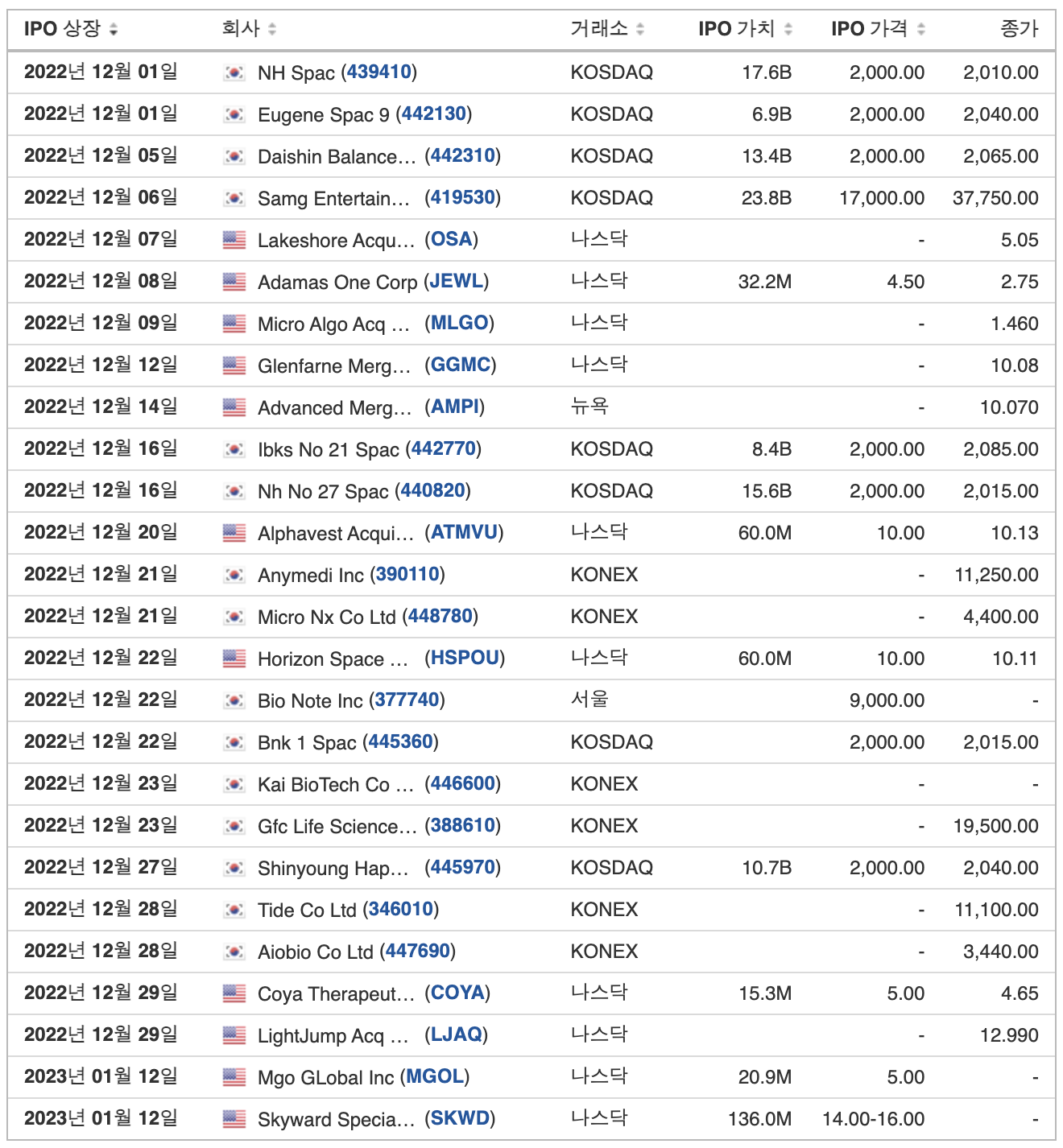Image resolution: width=1063 pixels, height=1148 pixels.
Task: Open Eugene Spac 9 ticker 442130
Action: tap(434, 114)
